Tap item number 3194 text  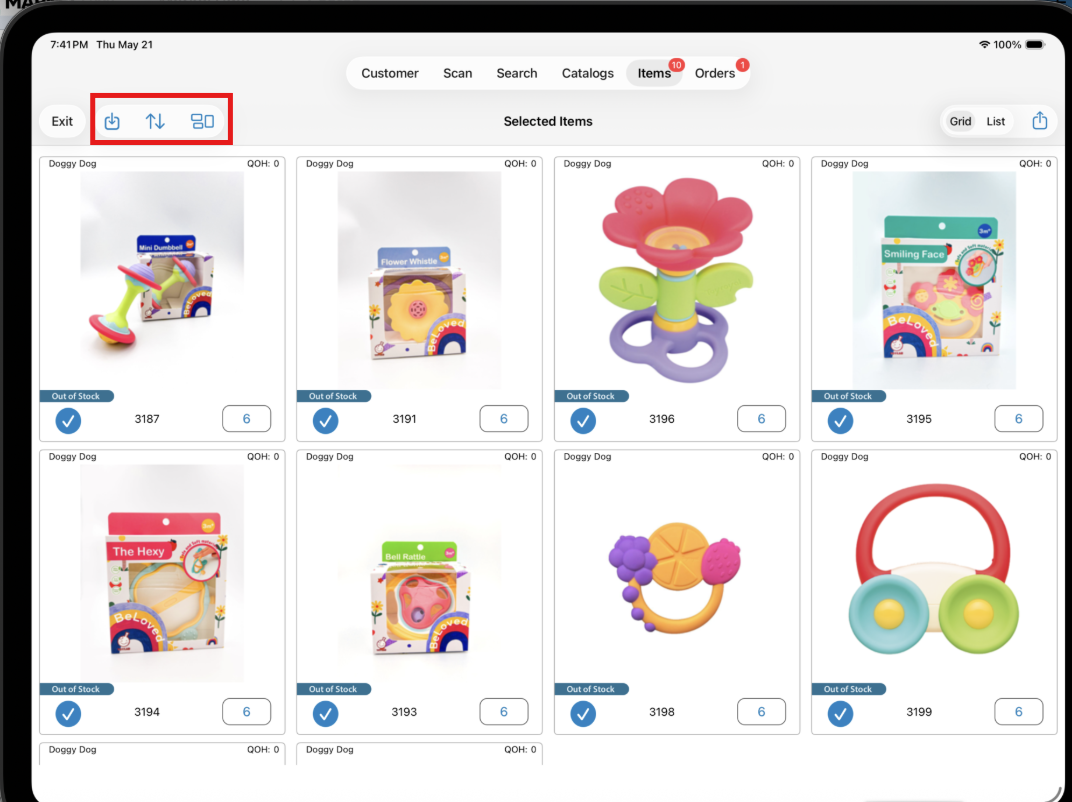tap(147, 712)
